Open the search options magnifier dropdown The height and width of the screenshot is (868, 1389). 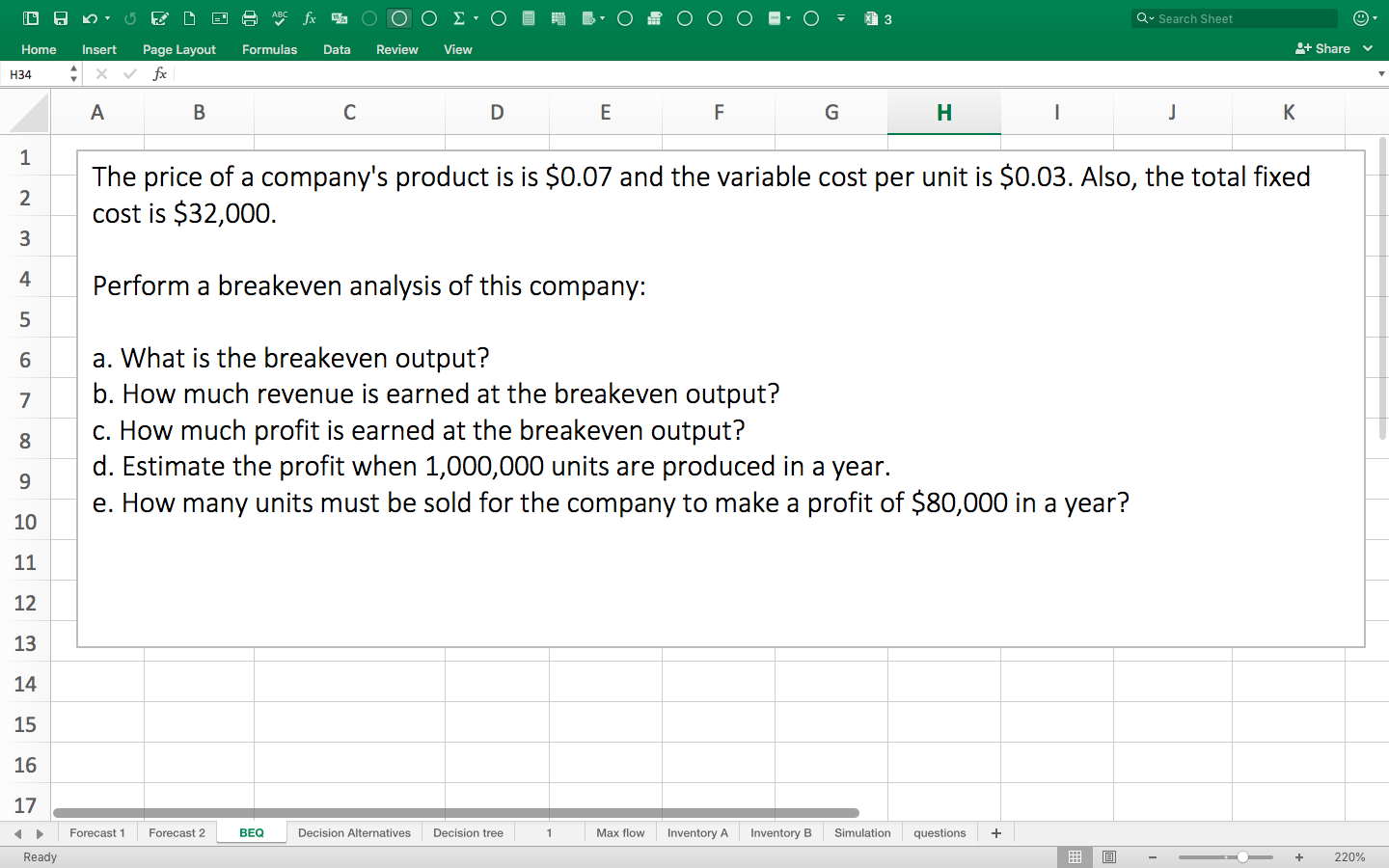click(1145, 18)
